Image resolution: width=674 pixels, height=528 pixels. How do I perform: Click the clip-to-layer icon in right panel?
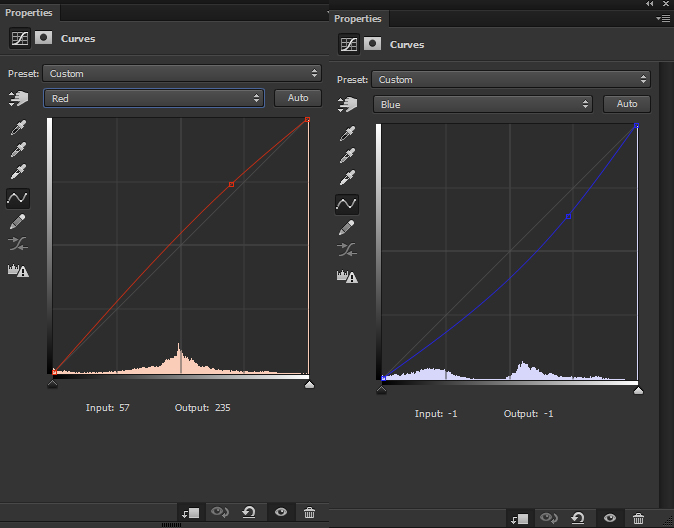(519, 518)
